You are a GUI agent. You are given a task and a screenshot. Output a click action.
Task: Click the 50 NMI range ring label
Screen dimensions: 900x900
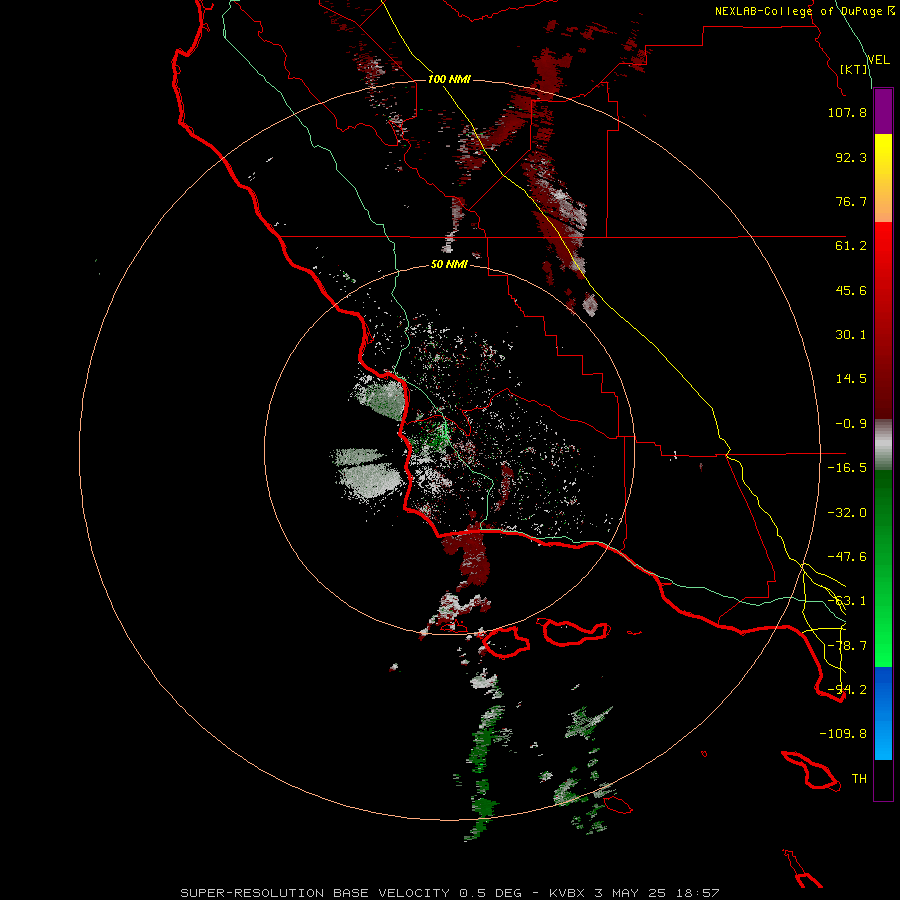point(449,264)
